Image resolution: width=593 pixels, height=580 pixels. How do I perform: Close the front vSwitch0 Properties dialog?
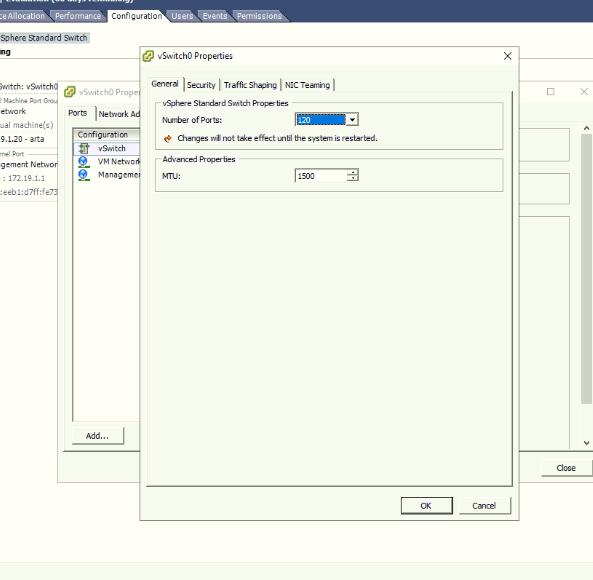508,56
